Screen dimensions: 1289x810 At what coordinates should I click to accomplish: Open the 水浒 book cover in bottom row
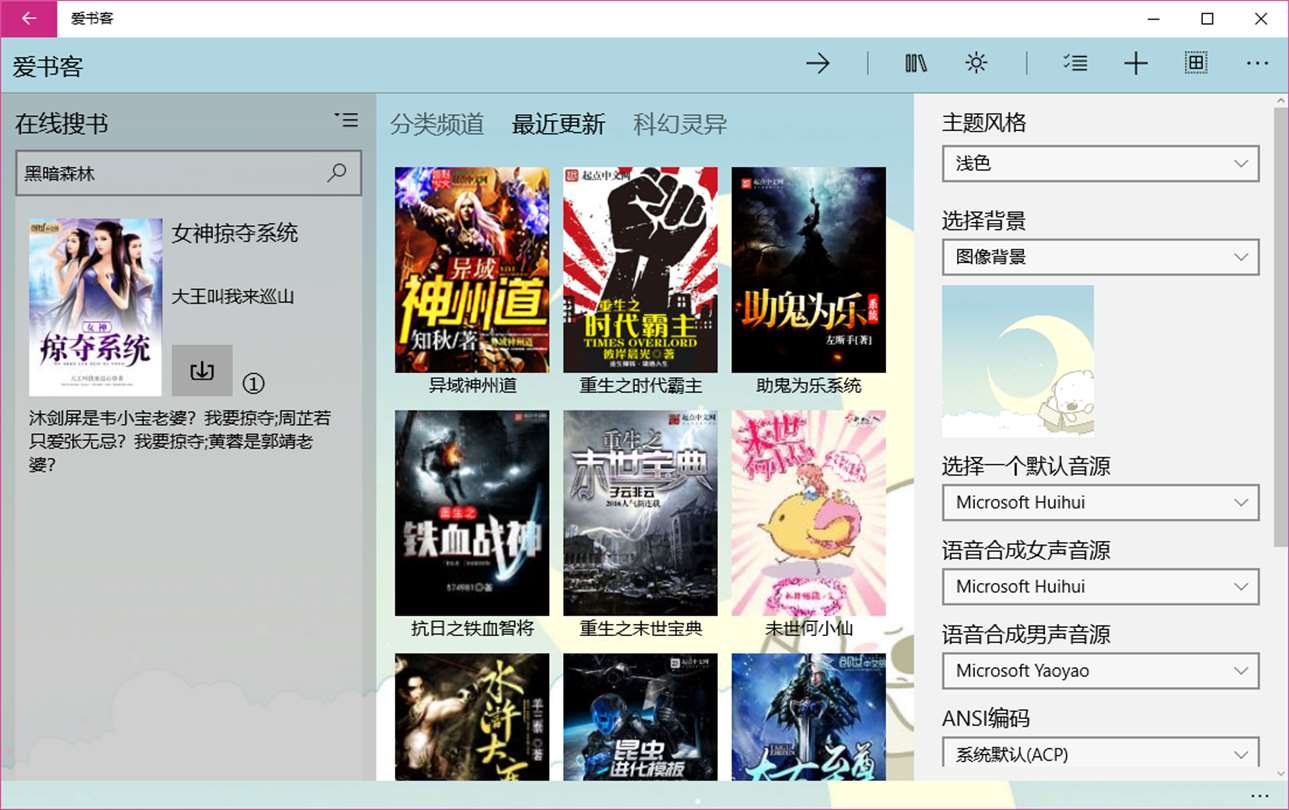(x=472, y=717)
